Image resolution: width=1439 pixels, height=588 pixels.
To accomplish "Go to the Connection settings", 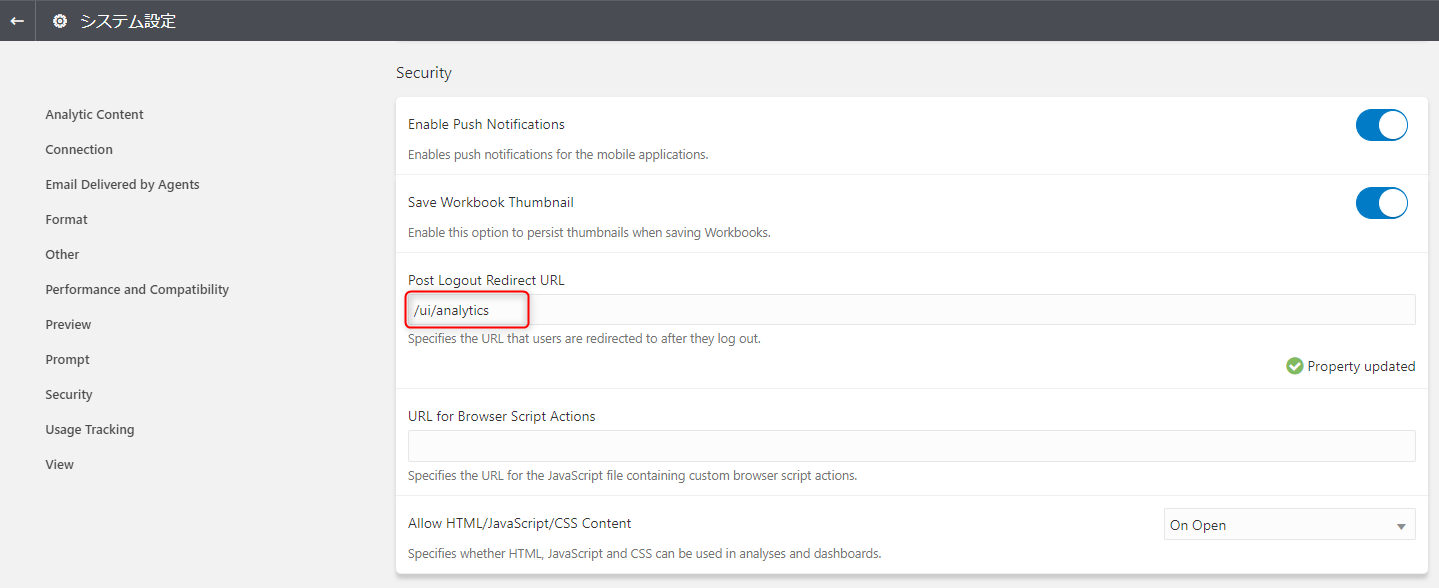I will [x=79, y=150].
